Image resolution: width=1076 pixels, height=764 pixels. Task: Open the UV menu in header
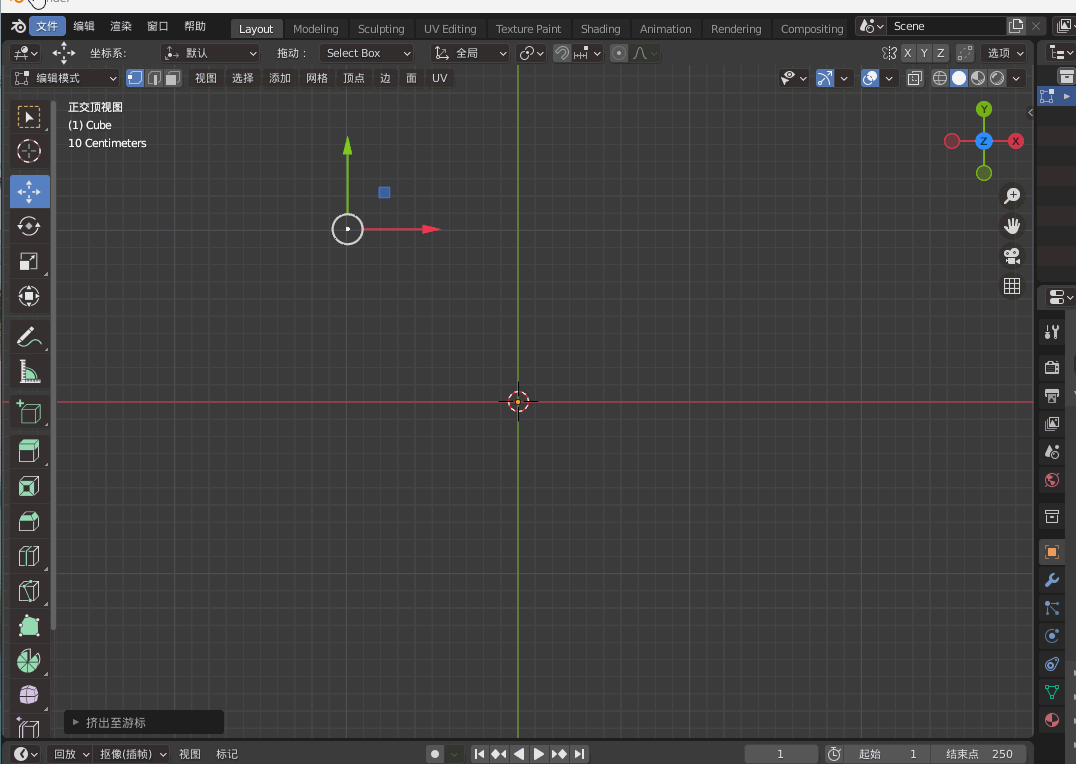[440, 78]
